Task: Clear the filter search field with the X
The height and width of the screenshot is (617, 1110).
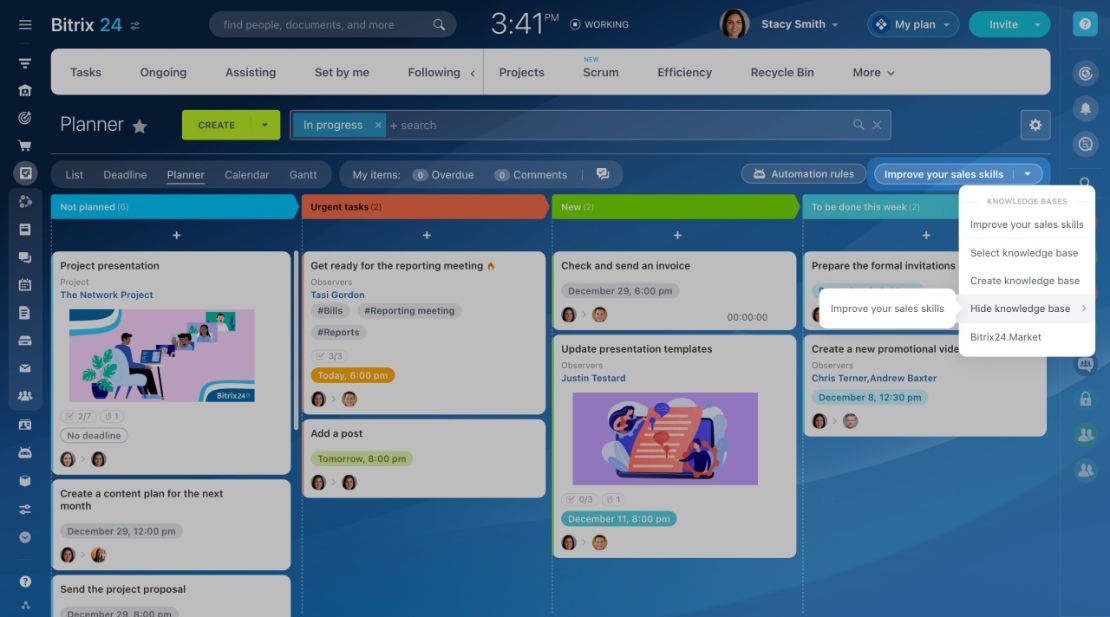Action: point(877,125)
